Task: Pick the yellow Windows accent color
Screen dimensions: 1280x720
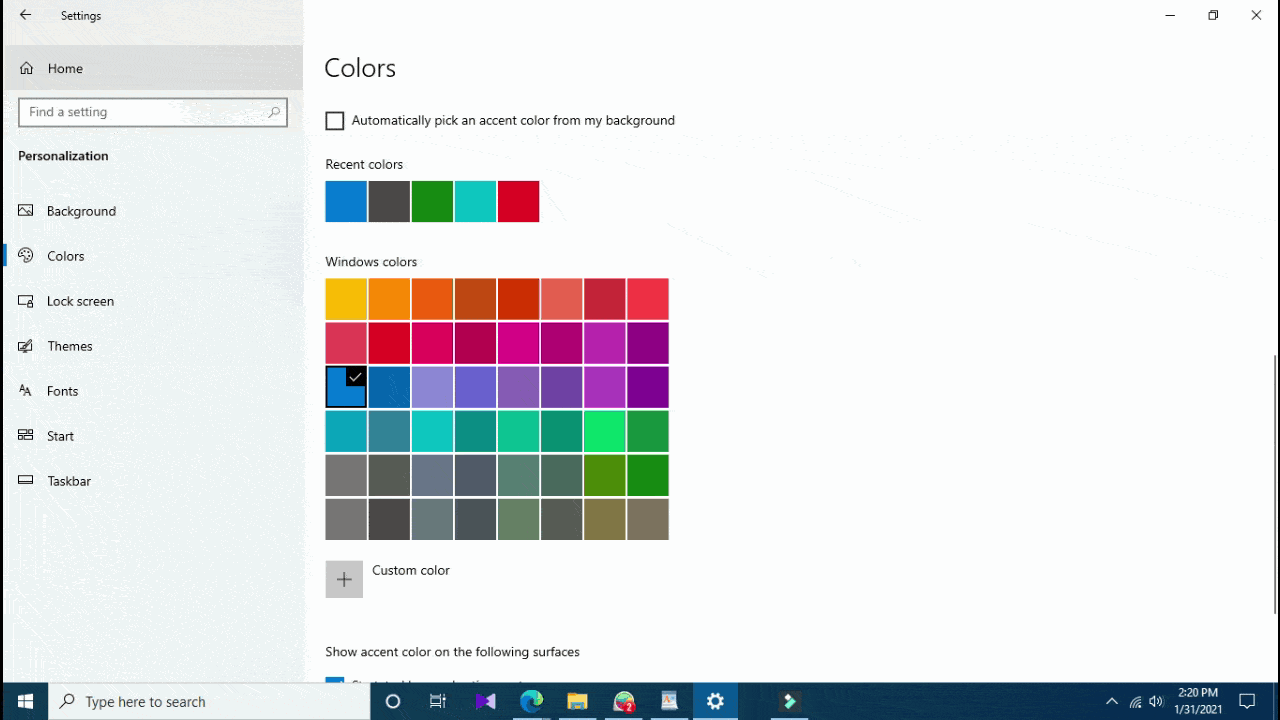Action: (x=345, y=298)
